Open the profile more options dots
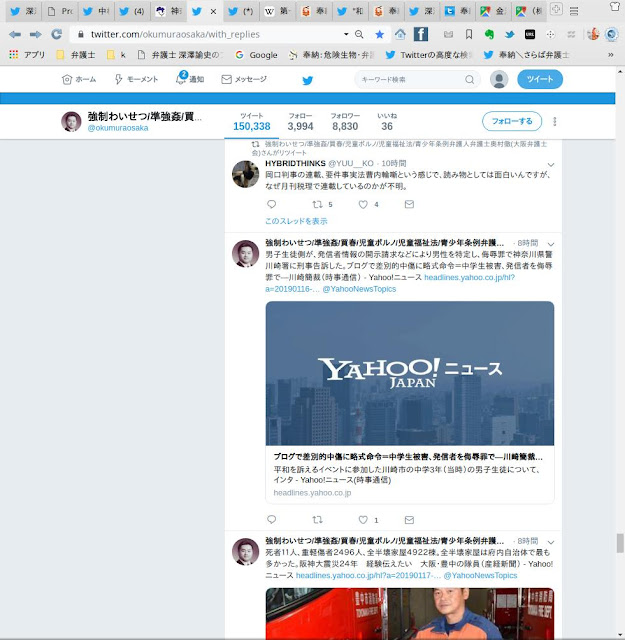Image resolution: width=625 pixels, height=640 pixels. (554, 122)
